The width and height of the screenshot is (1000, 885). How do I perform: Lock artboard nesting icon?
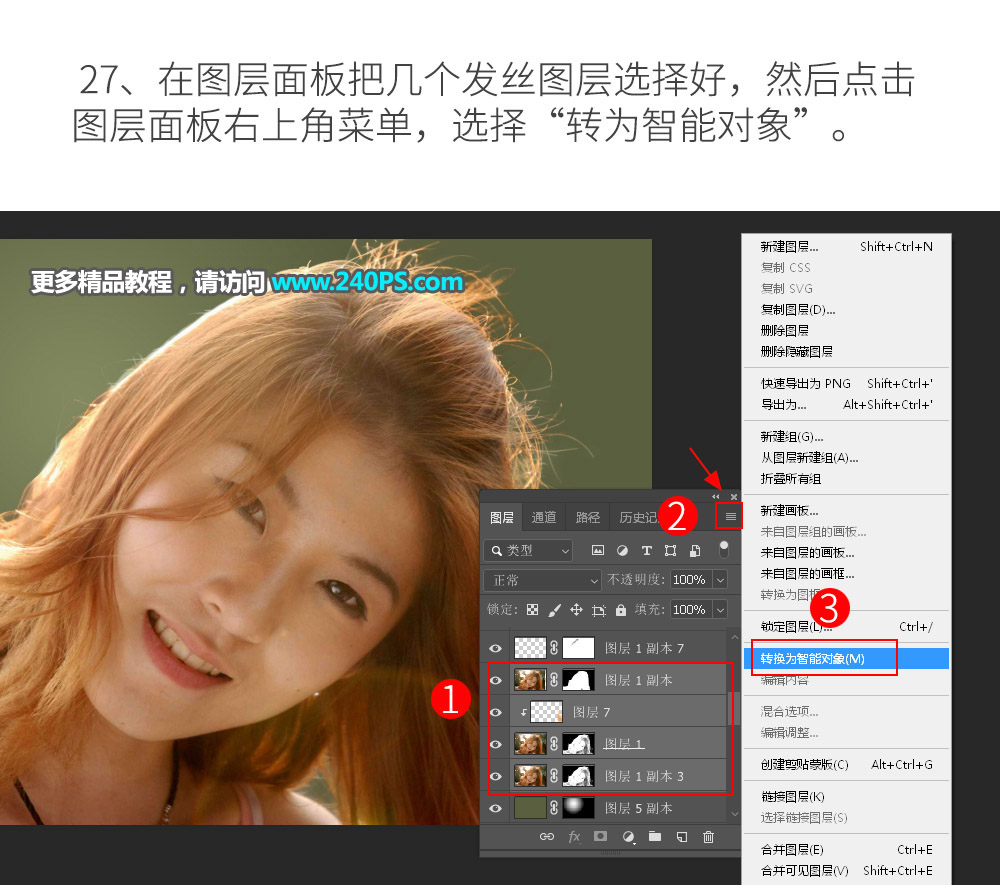[x=598, y=610]
